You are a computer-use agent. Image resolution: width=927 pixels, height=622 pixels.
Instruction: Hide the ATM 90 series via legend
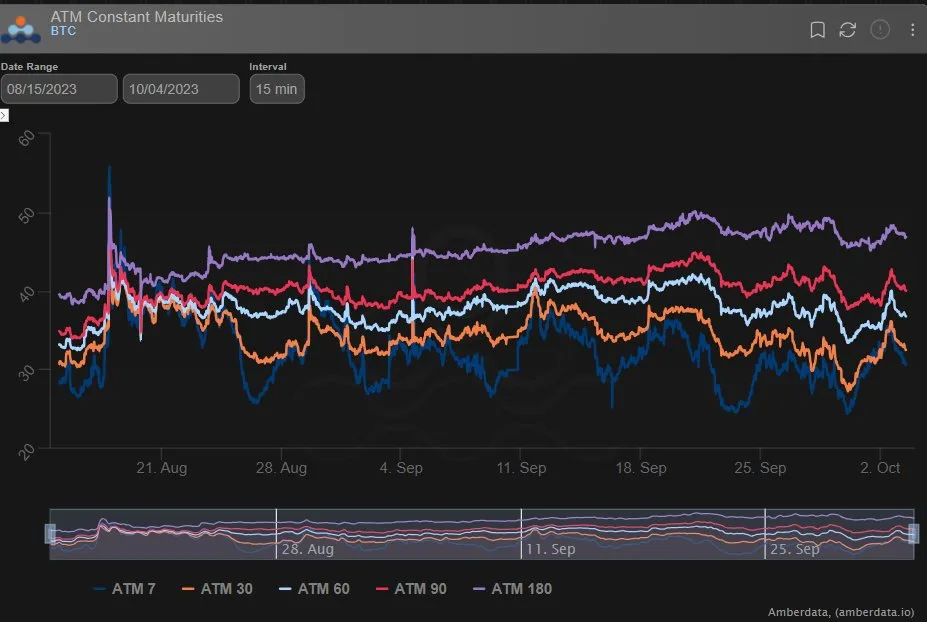pos(411,589)
